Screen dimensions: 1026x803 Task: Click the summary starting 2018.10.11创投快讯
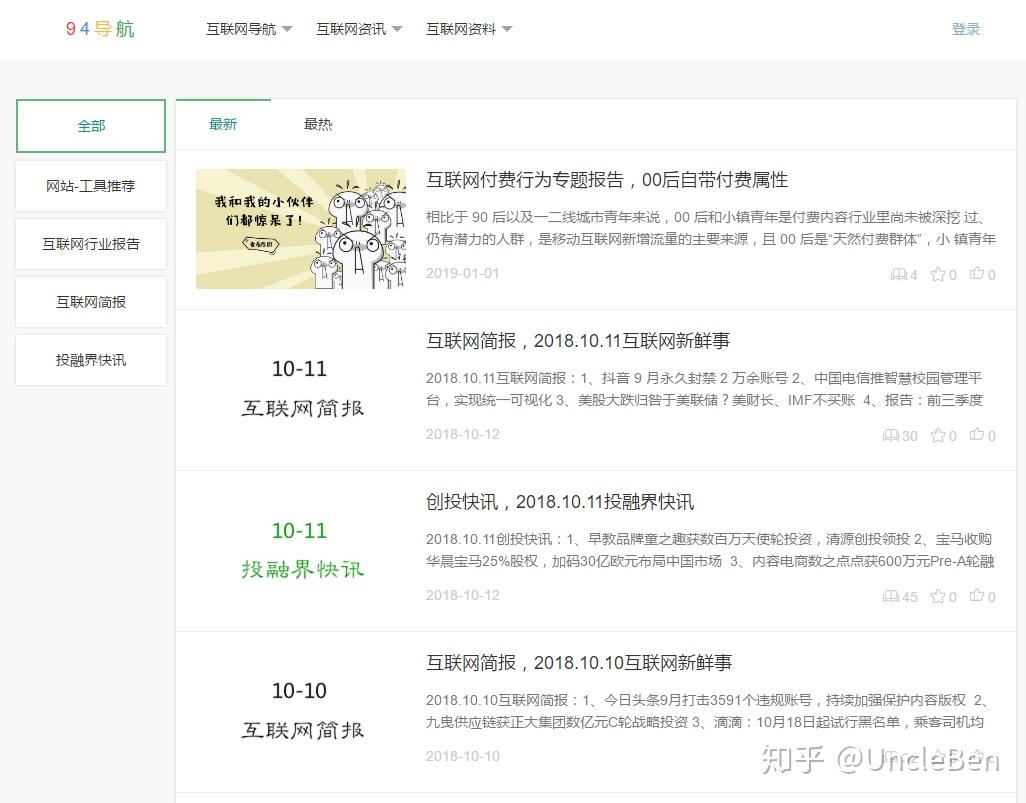710,550
